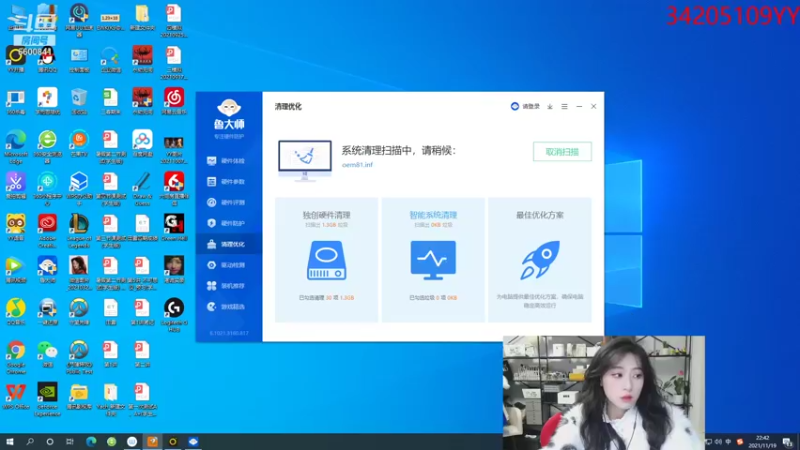Screen dimensions: 800x450
Task: Open the hamburger menu in Ludashi title bar
Action: (564, 107)
